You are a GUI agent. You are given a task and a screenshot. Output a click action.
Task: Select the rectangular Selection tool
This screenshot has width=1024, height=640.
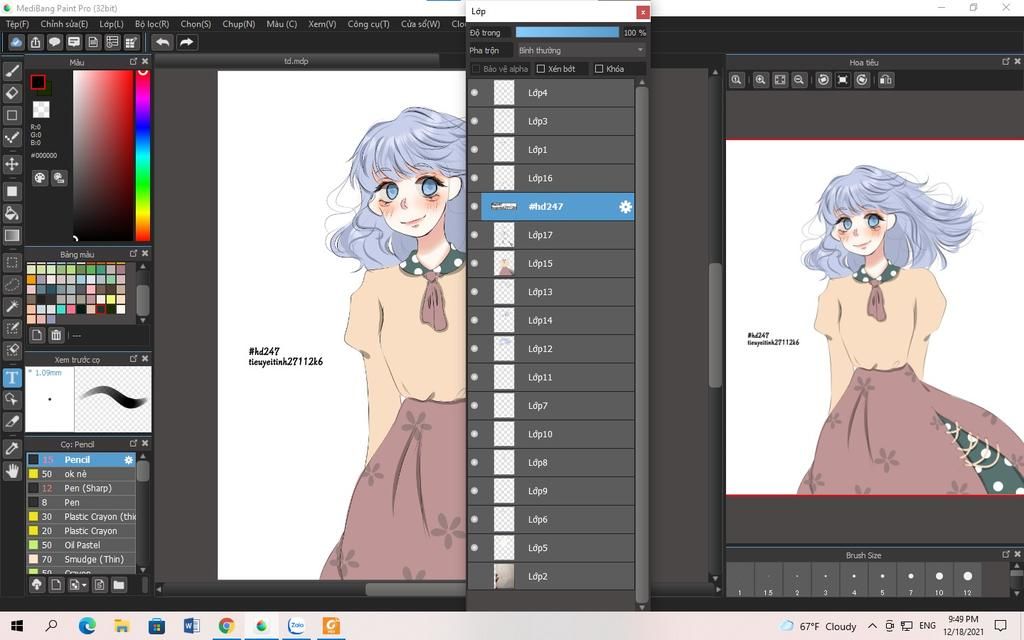click(x=12, y=263)
